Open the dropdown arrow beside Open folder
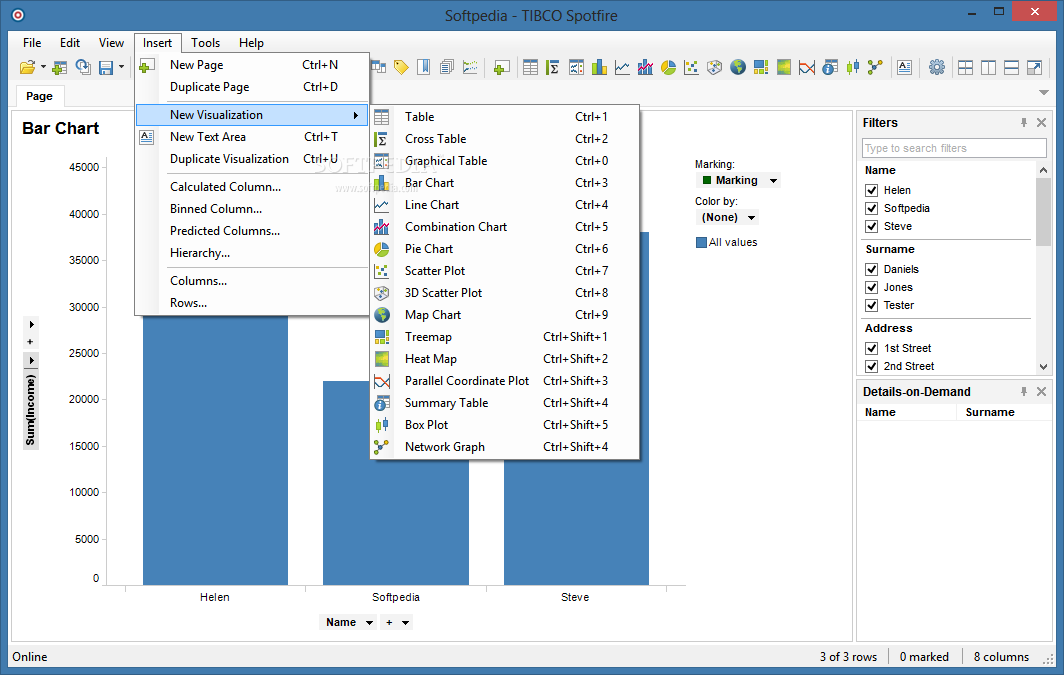Screen dimensions: 1064x675 click(43, 67)
